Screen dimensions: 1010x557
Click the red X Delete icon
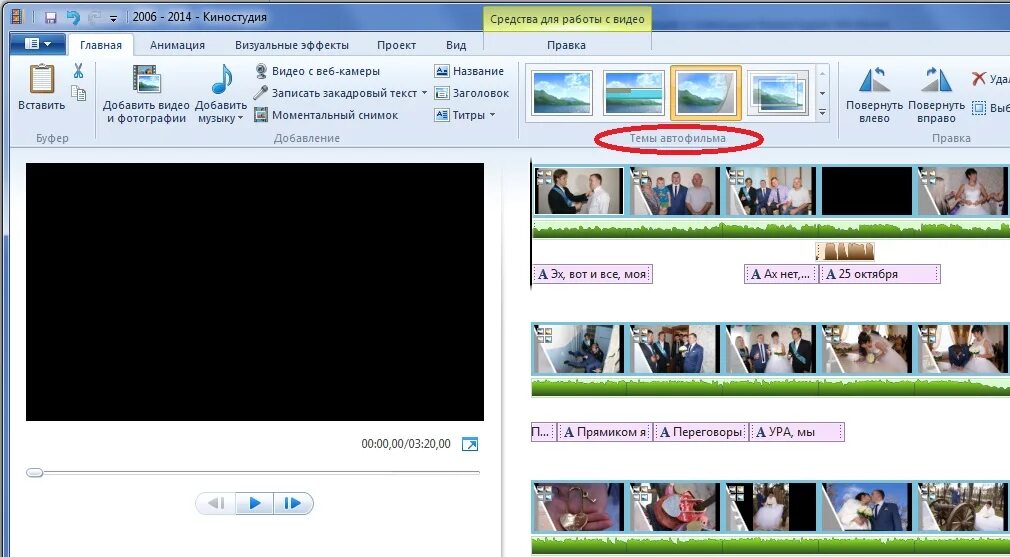click(x=979, y=79)
